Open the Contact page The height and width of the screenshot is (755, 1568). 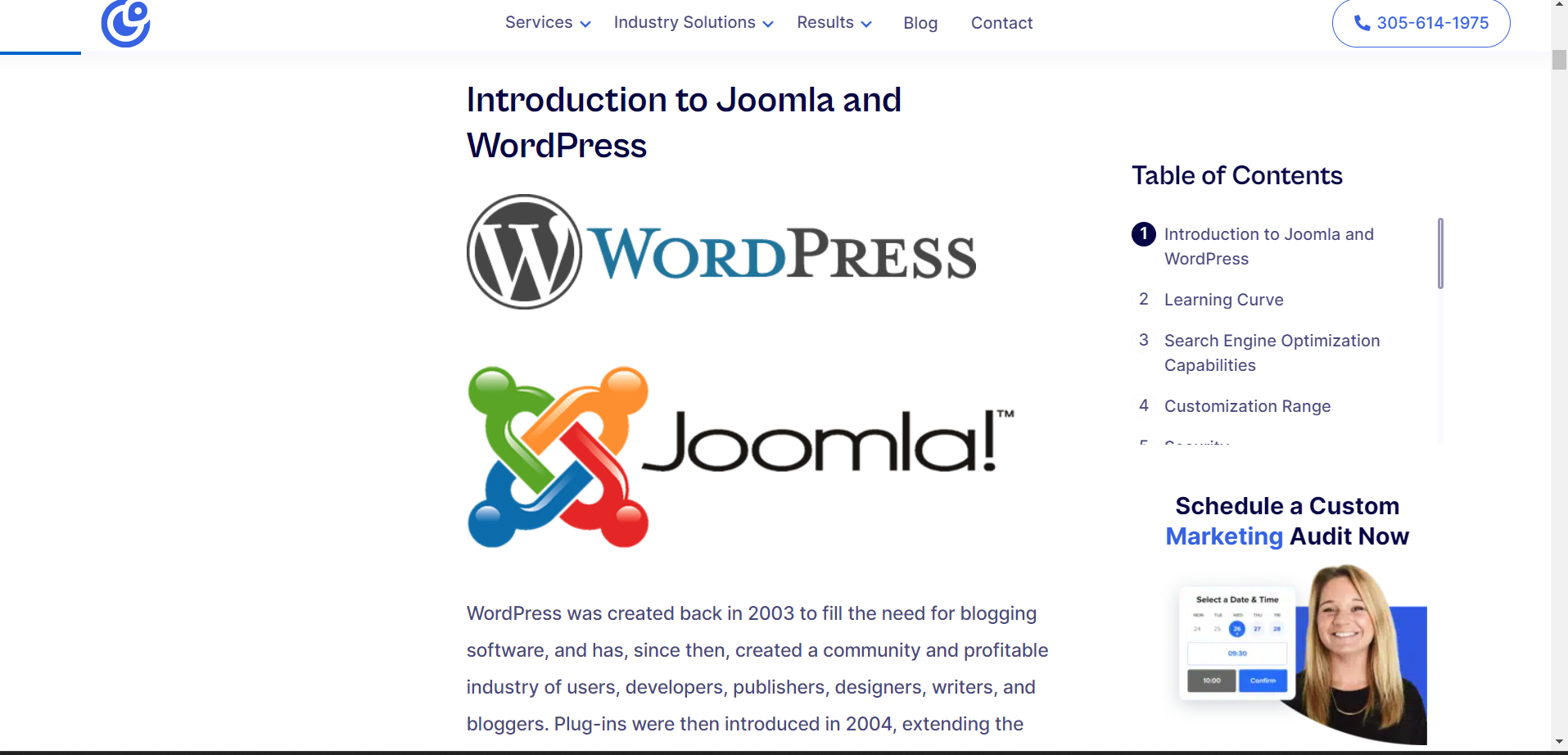1001,23
